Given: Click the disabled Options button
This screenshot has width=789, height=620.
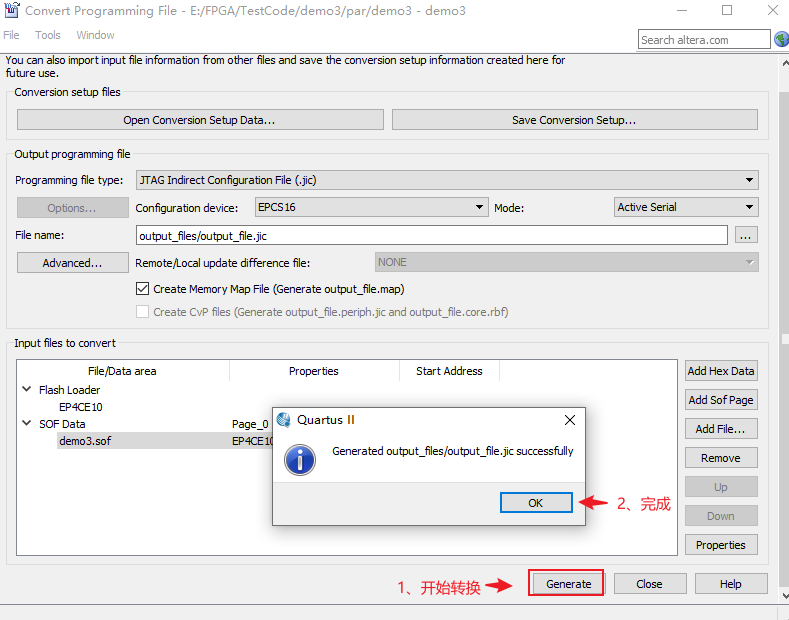Looking at the screenshot, I should pos(72,208).
